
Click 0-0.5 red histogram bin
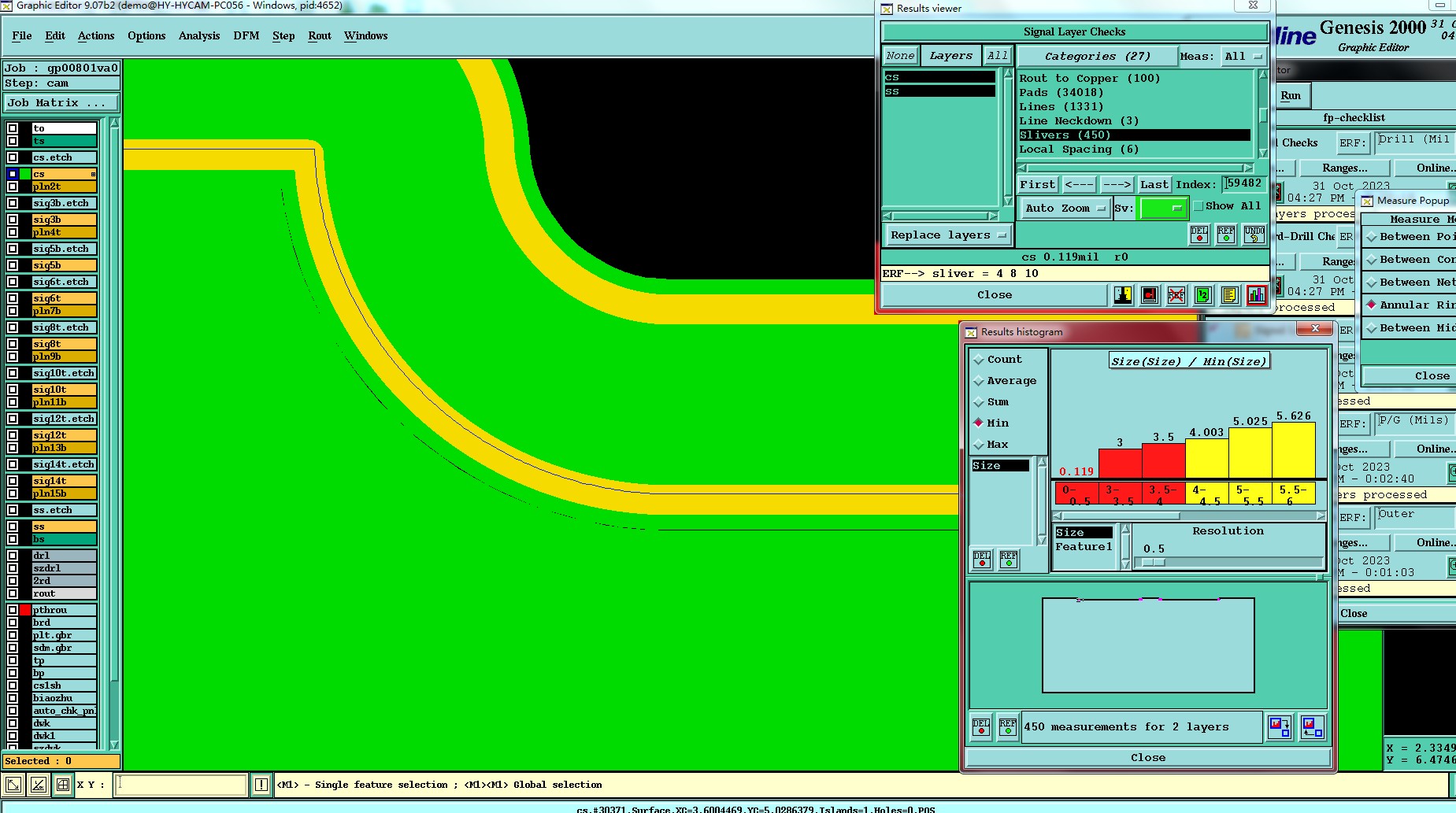1076,494
